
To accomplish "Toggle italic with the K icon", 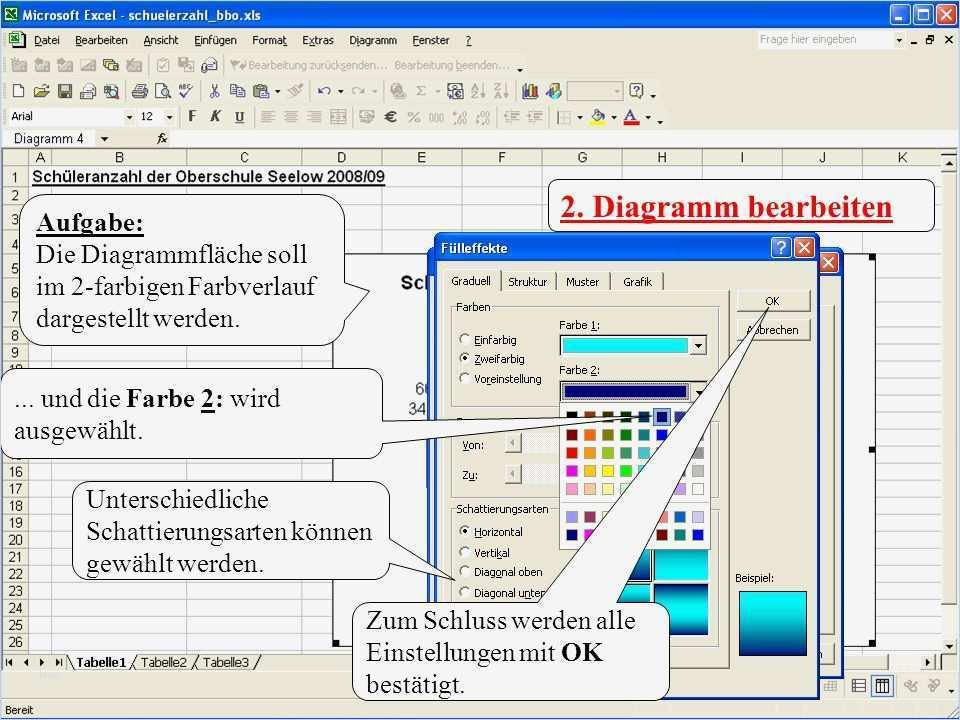I will point(216,116).
